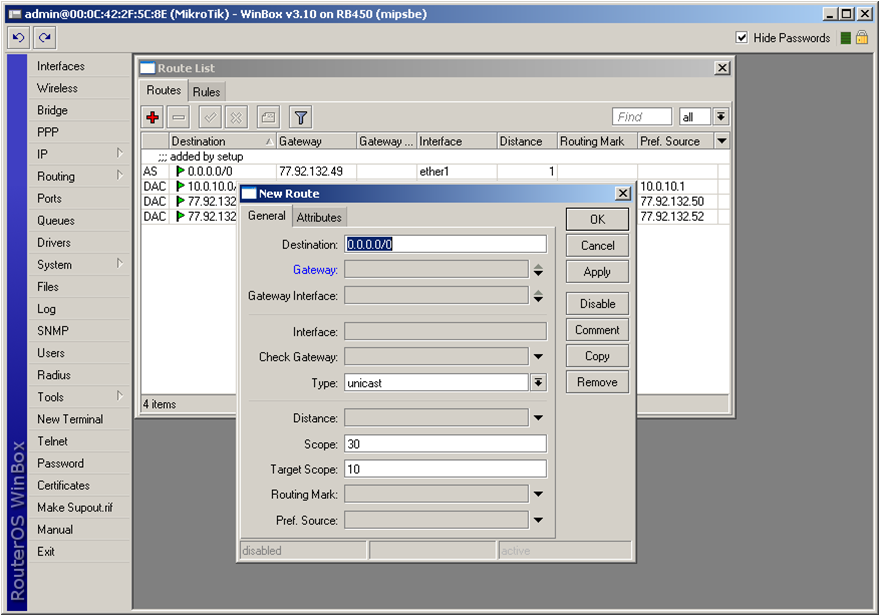Image resolution: width=880 pixels, height=616 pixels.
Task: Click the checkmark Enable route icon
Action: [210, 117]
